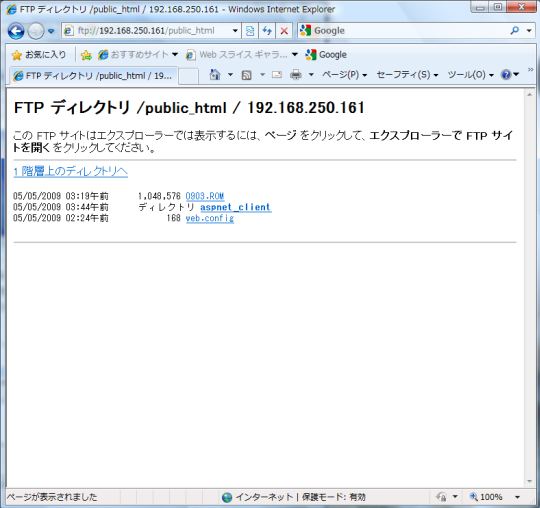Screen dimensions: 540x508
Task: Open the zoom level 100% dropdown
Action: coord(517,497)
